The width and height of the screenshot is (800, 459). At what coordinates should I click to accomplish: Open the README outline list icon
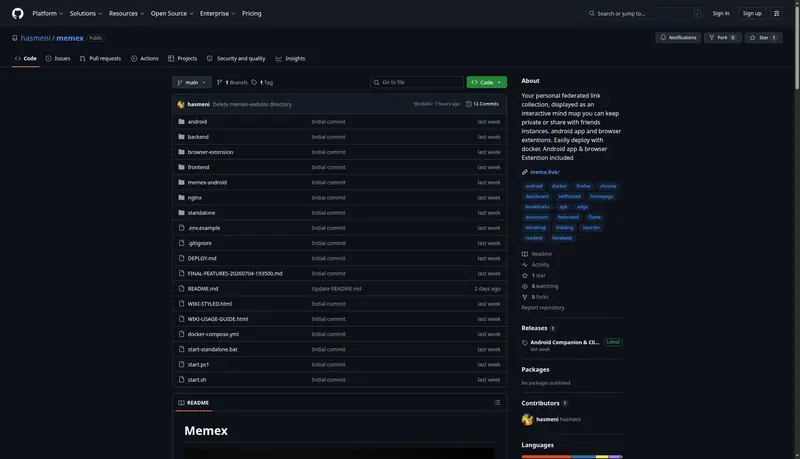pos(497,402)
